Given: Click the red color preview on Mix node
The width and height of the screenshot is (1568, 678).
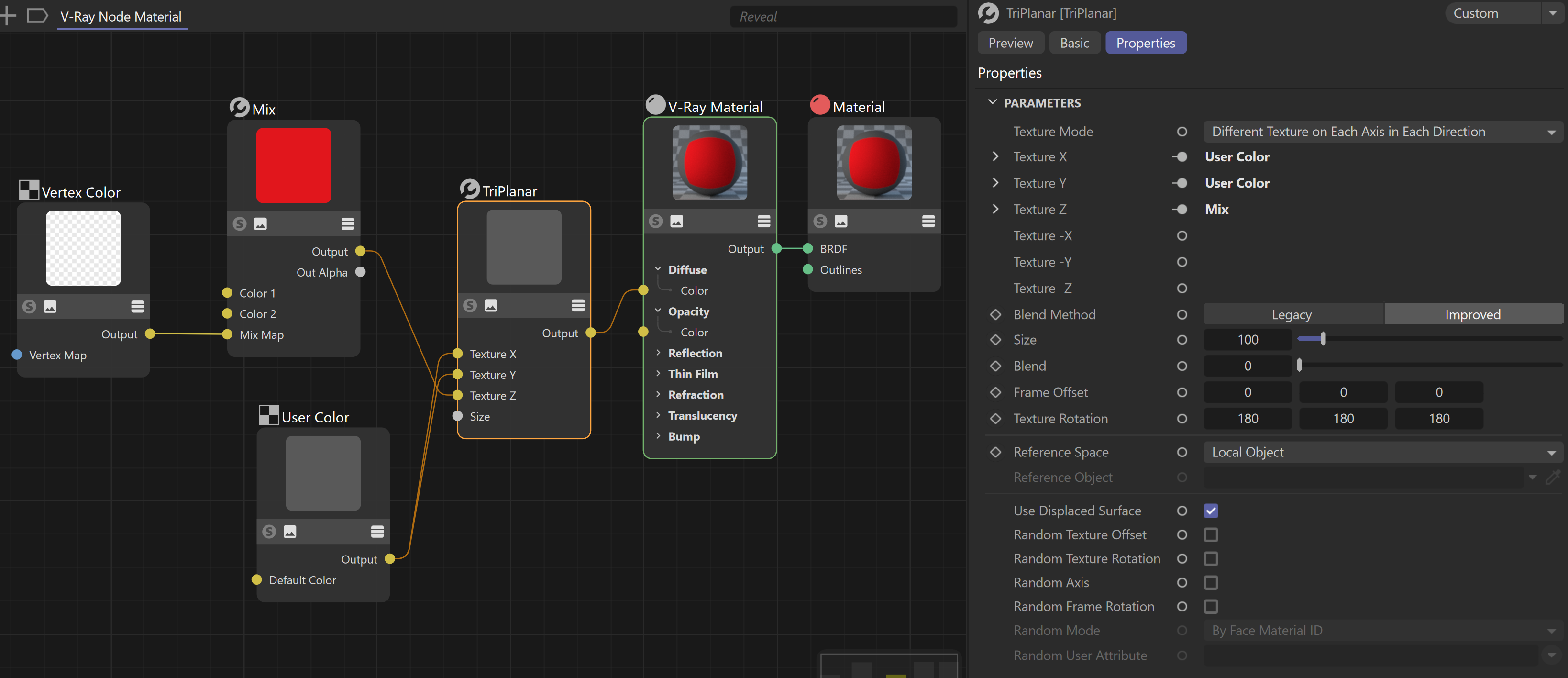Looking at the screenshot, I should click(x=293, y=165).
